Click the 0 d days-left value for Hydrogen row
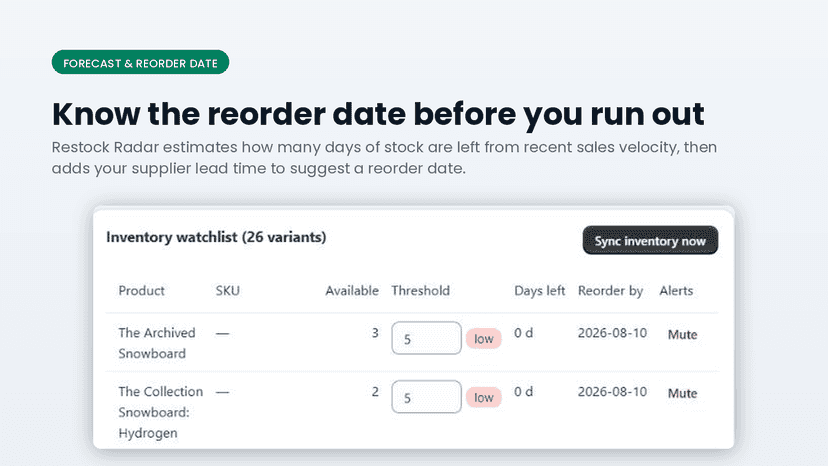Image resolution: width=828 pixels, height=466 pixels. tap(523, 392)
